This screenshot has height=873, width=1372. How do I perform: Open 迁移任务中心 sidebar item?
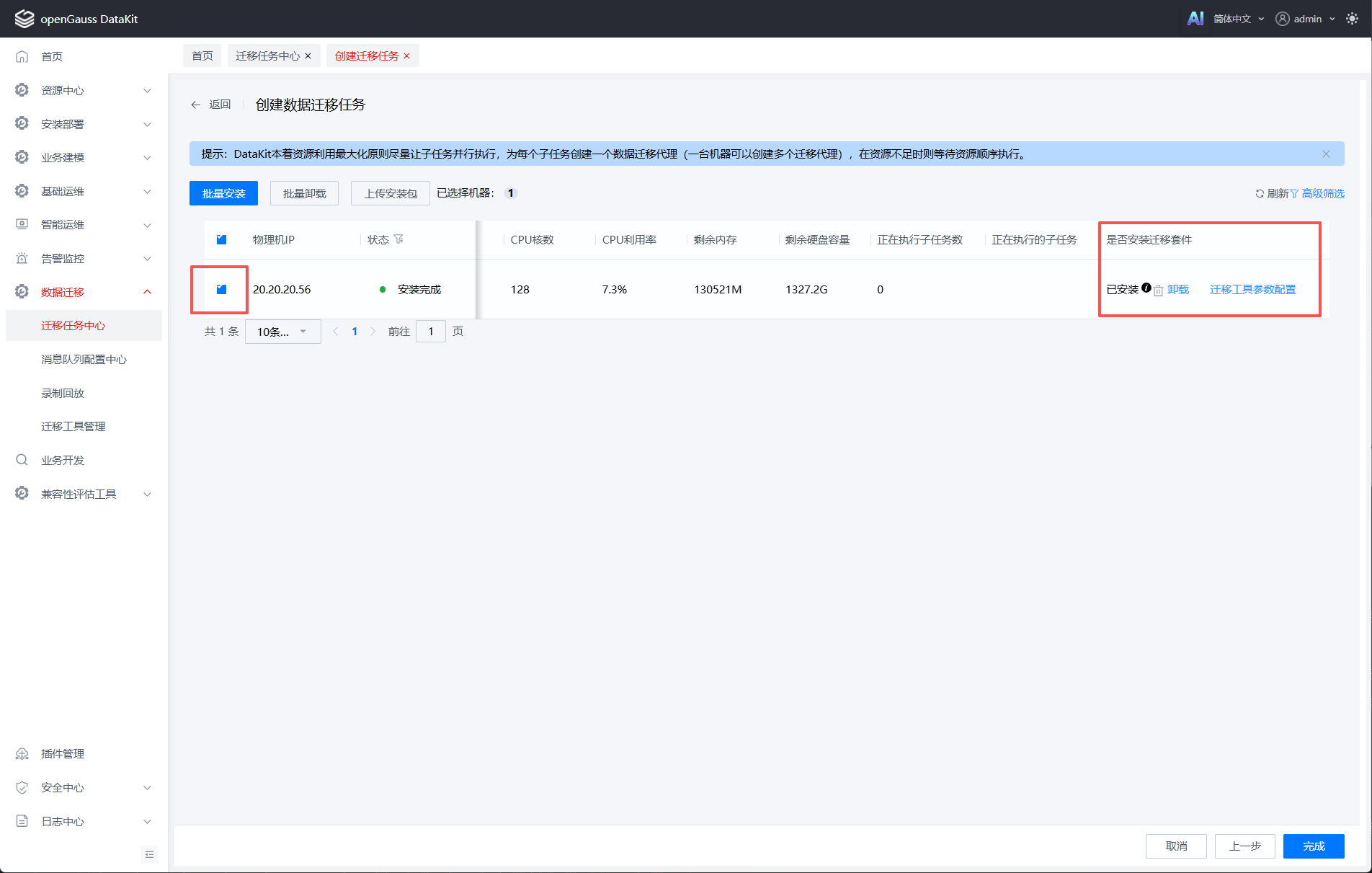pos(84,325)
